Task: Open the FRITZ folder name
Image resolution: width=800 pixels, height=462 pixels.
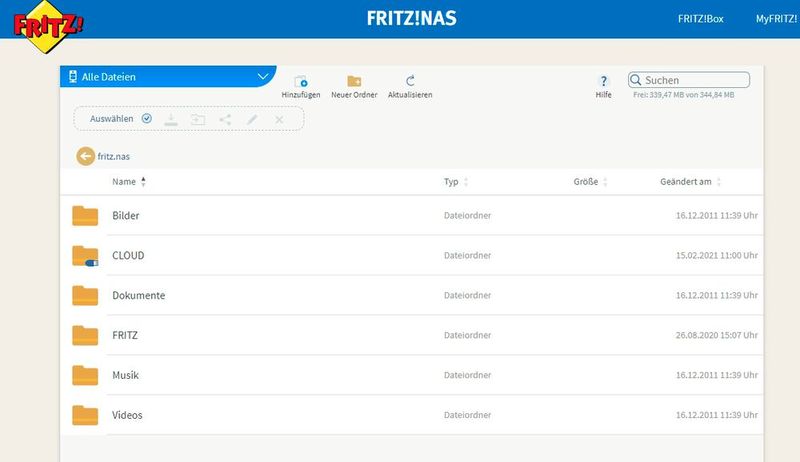Action: click(x=125, y=335)
